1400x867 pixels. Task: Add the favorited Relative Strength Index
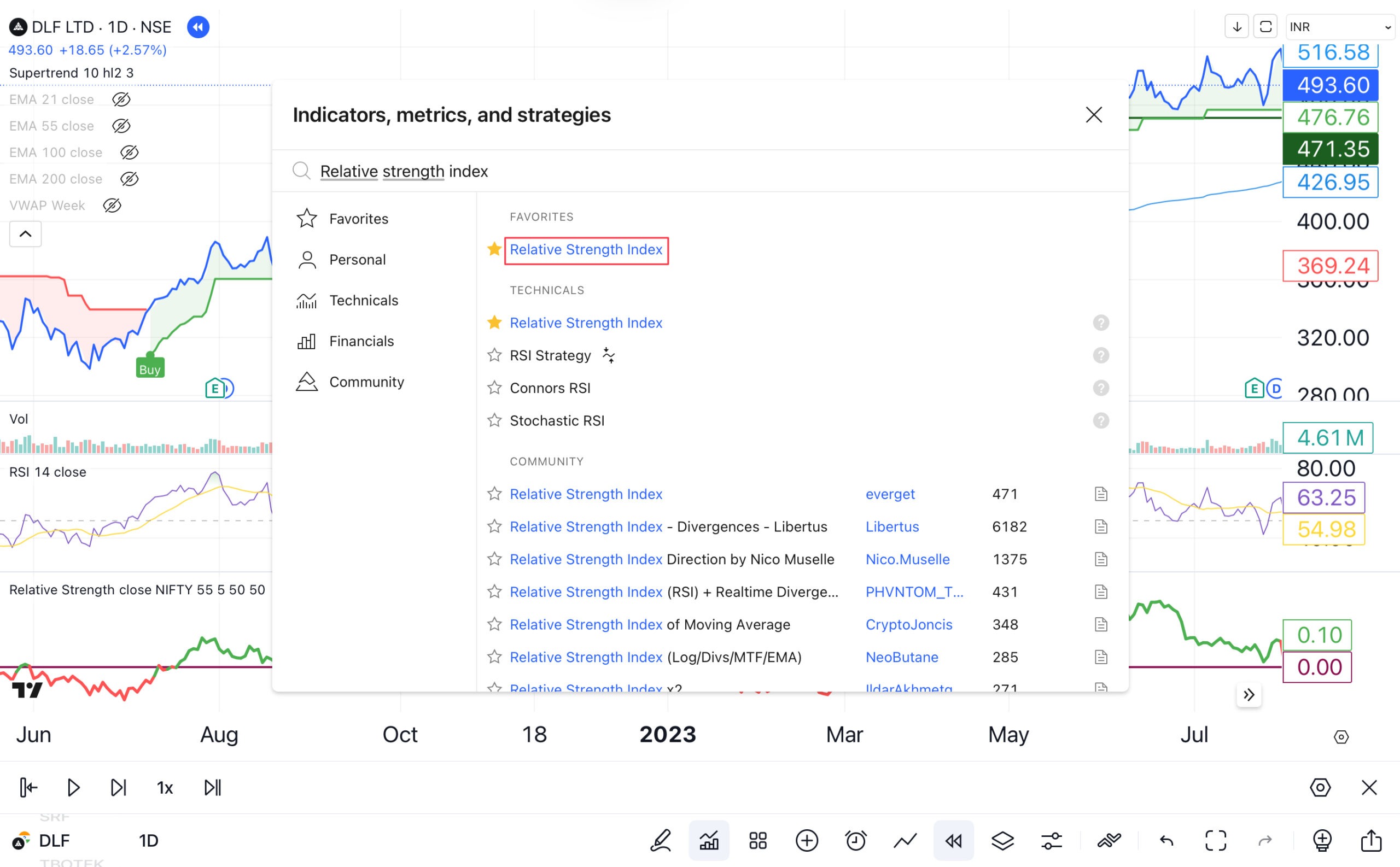click(x=586, y=250)
